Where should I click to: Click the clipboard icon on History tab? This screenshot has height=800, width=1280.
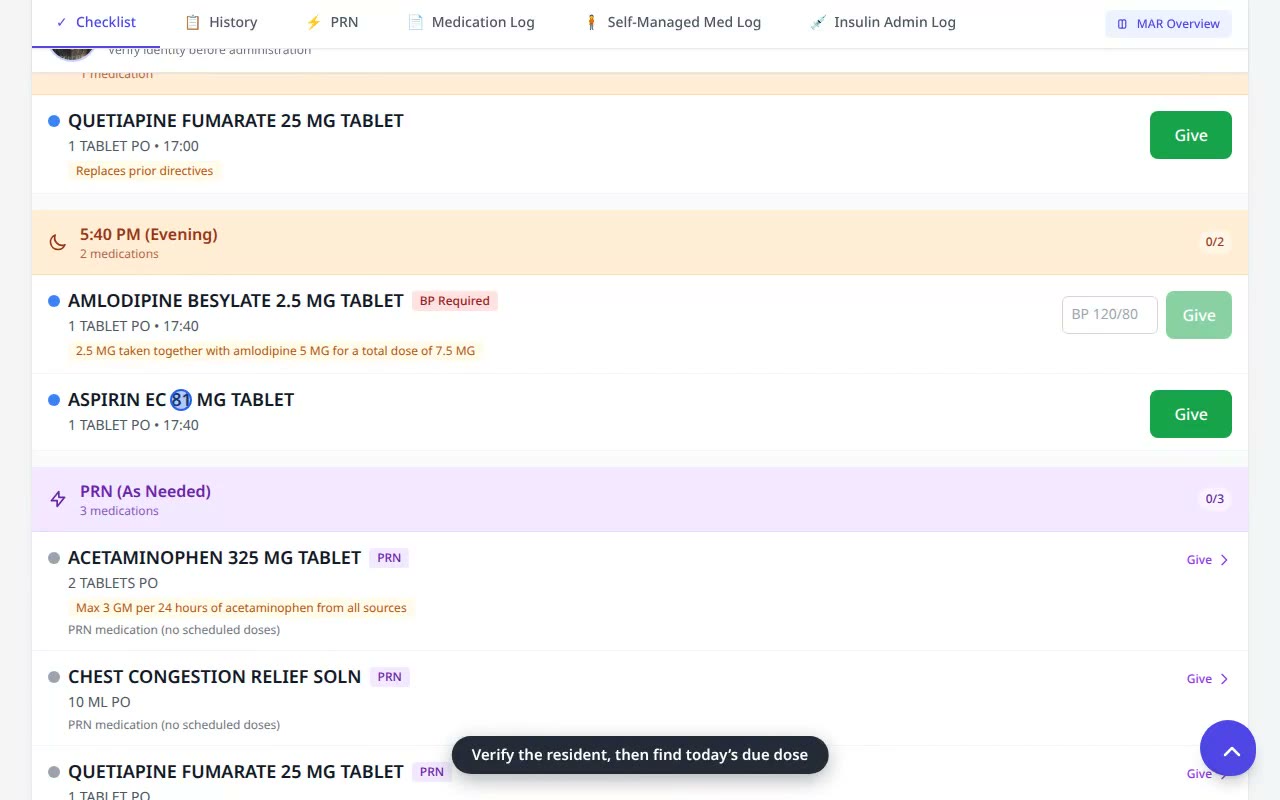click(193, 22)
